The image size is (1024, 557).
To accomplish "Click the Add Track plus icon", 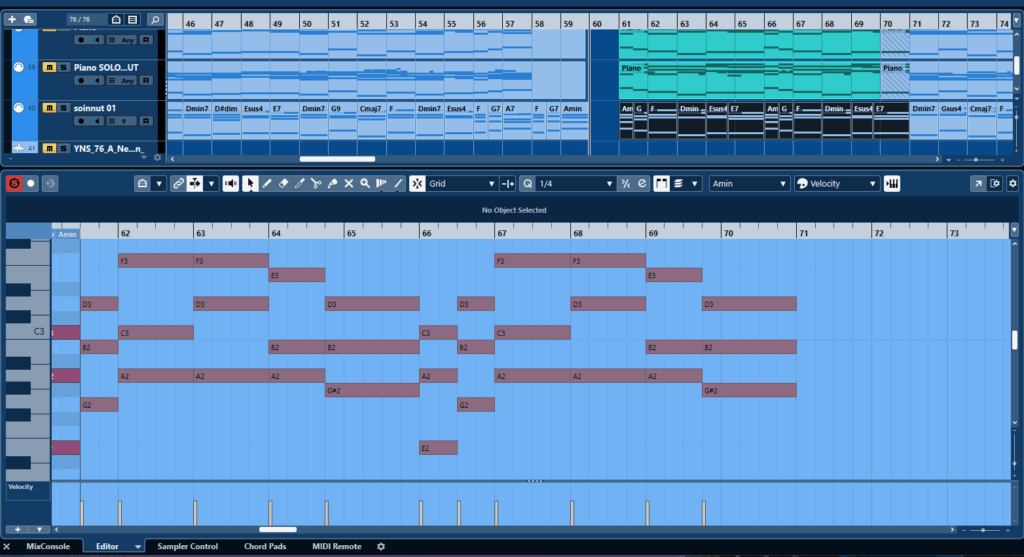I will pyautogui.click(x=12, y=19).
